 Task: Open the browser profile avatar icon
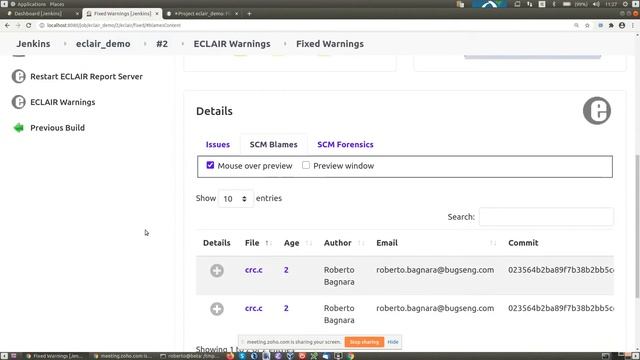pos(622,25)
